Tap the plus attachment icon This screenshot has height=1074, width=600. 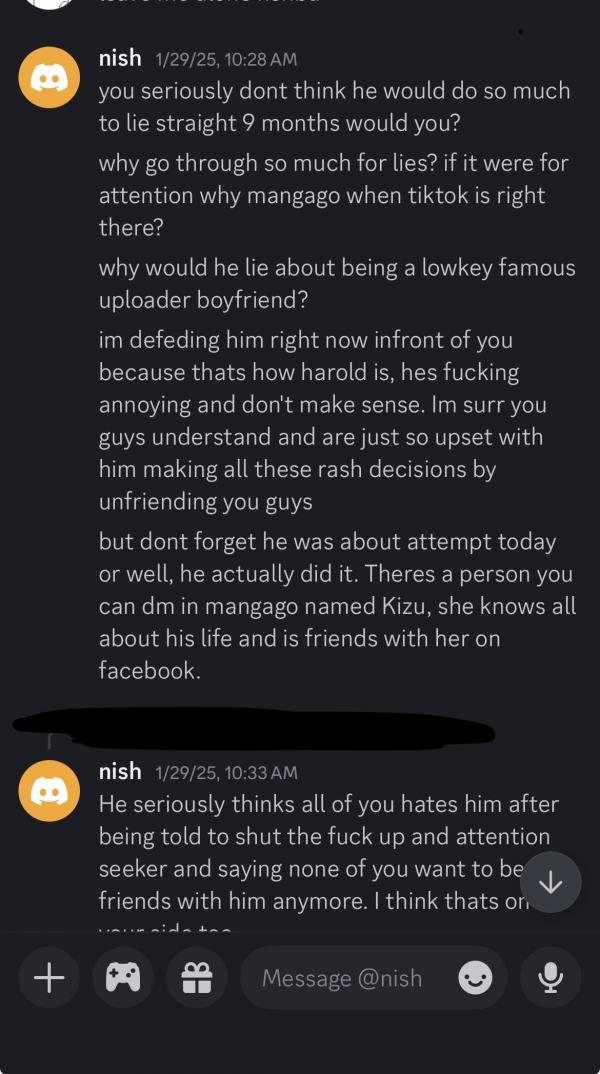click(x=49, y=978)
